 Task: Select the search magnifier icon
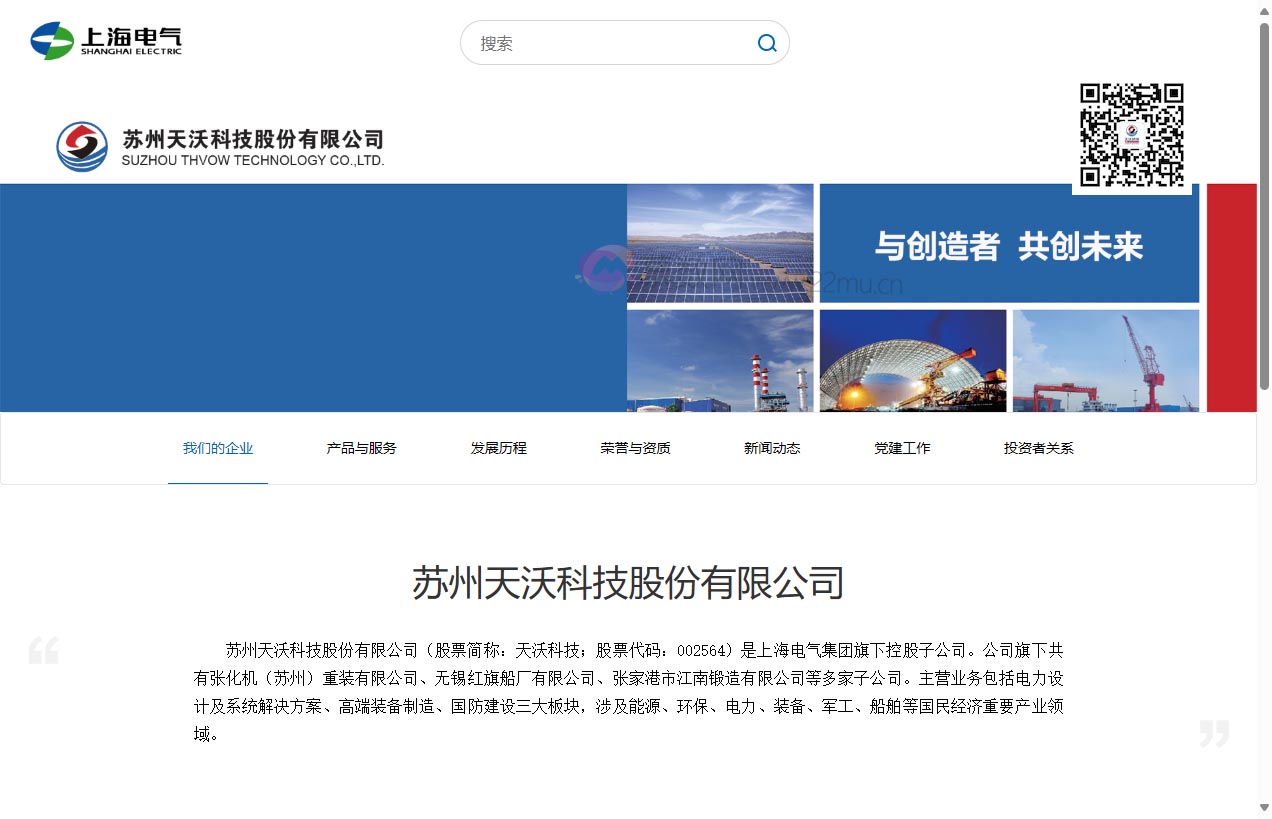click(x=766, y=43)
